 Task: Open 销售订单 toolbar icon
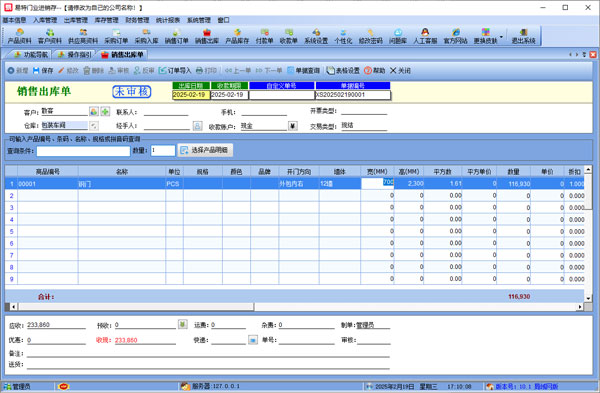(176, 36)
